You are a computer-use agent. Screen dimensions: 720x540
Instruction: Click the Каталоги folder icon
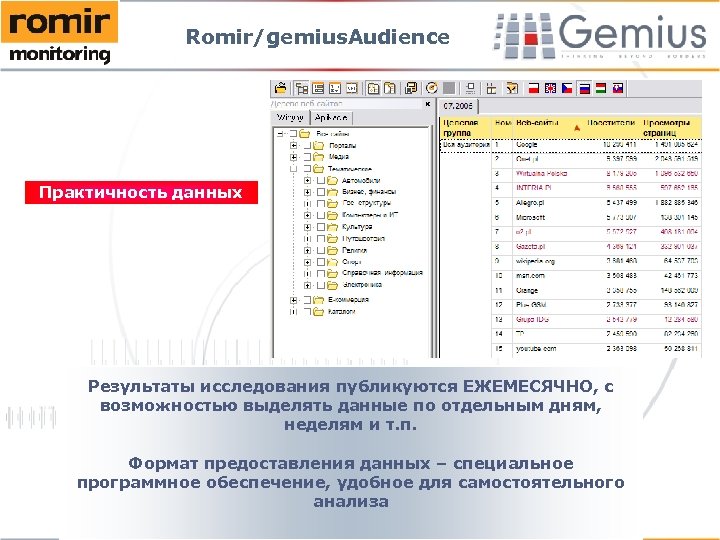click(x=319, y=312)
